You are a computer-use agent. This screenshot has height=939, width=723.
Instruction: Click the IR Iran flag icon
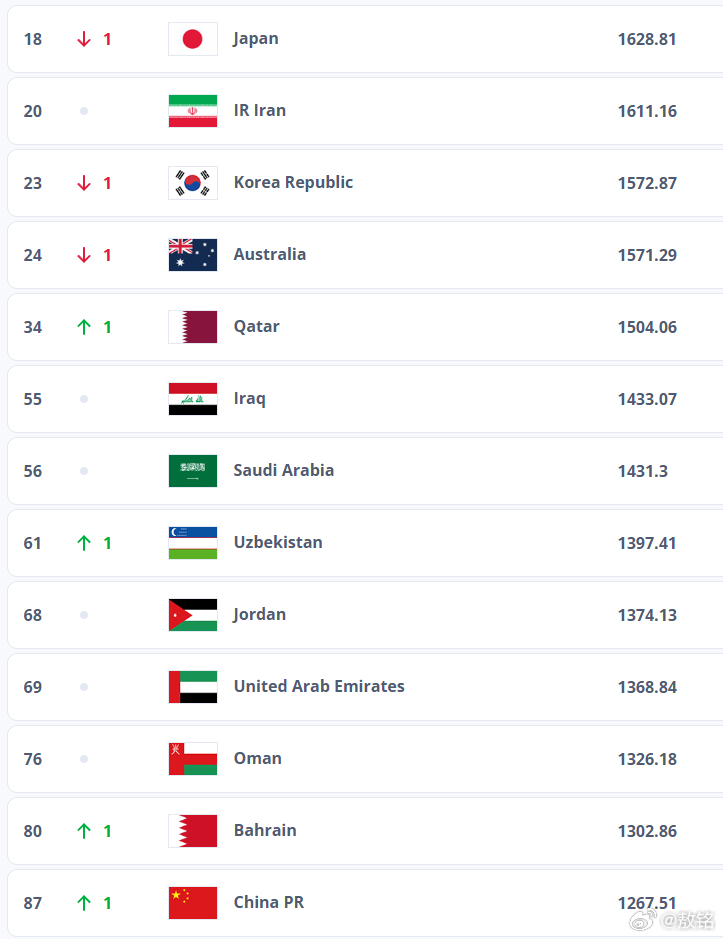[192, 111]
